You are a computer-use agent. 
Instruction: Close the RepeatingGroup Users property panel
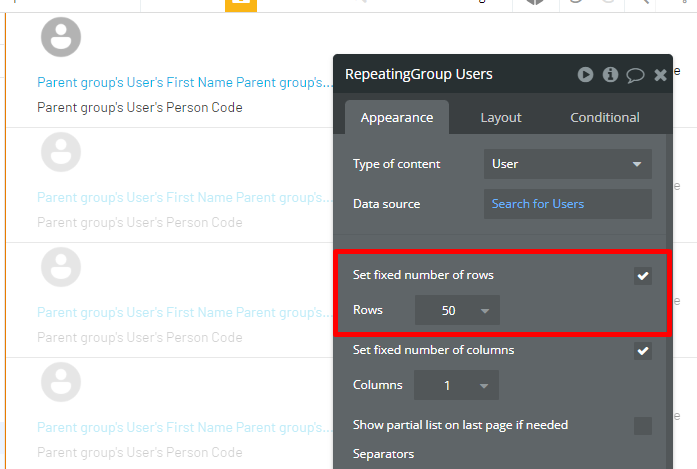(x=661, y=75)
